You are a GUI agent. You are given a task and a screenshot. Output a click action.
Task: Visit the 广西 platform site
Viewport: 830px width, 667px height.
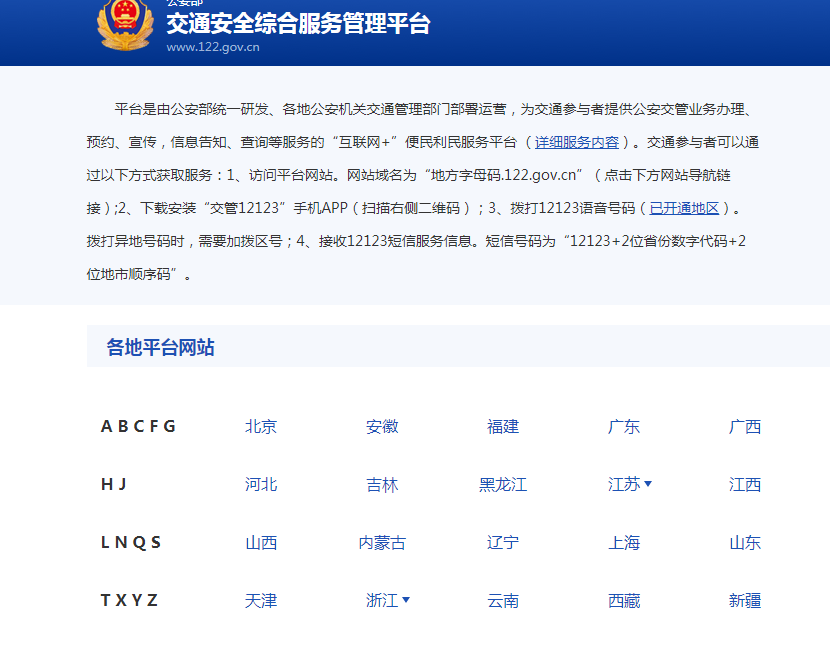pos(745,426)
